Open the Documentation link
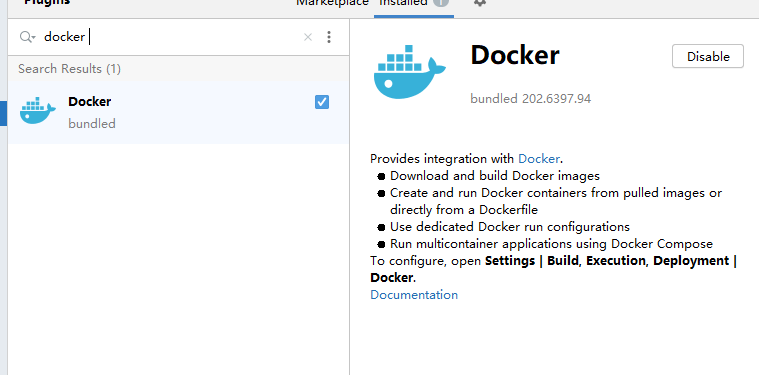 tap(414, 295)
